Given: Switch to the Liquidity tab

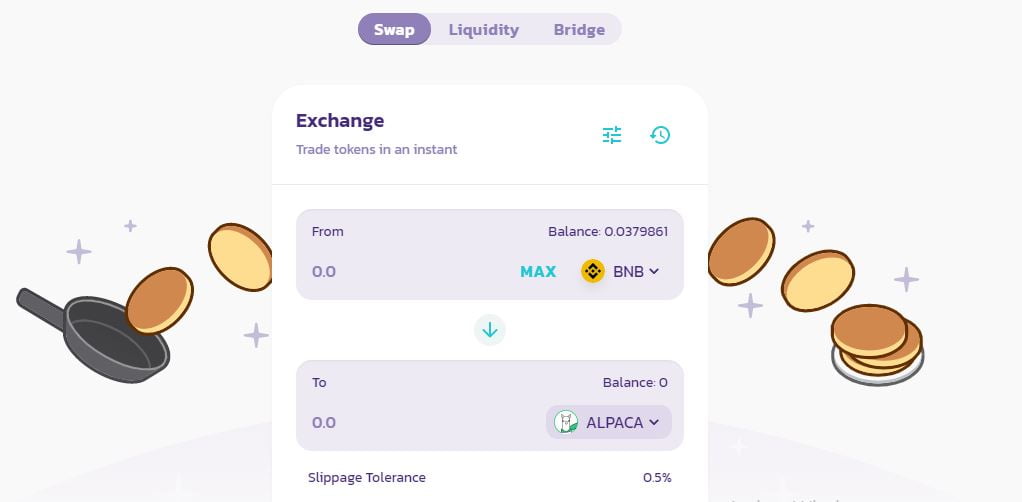Looking at the screenshot, I should point(484,30).
